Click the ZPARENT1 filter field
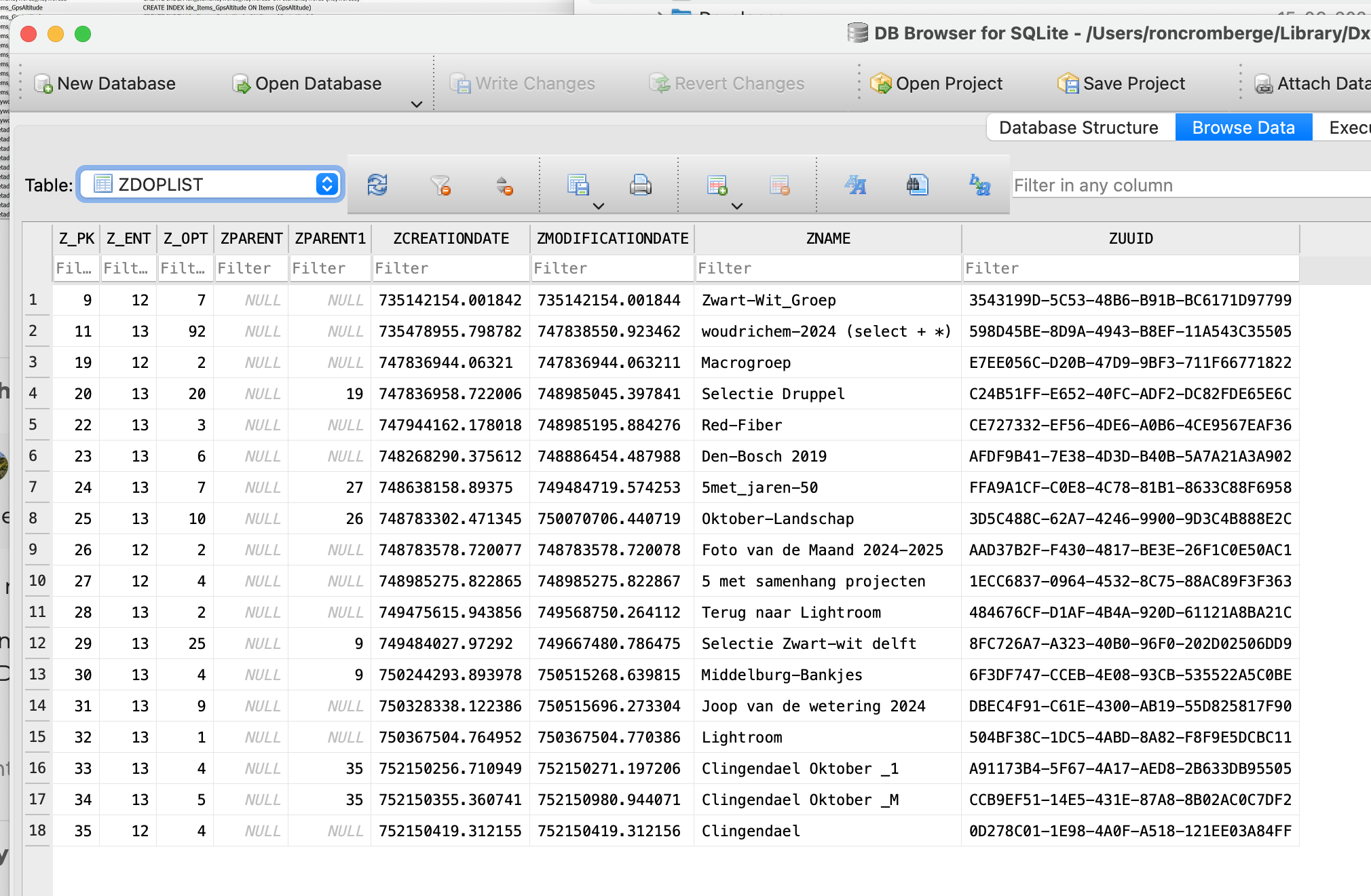 pyautogui.click(x=330, y=268)
